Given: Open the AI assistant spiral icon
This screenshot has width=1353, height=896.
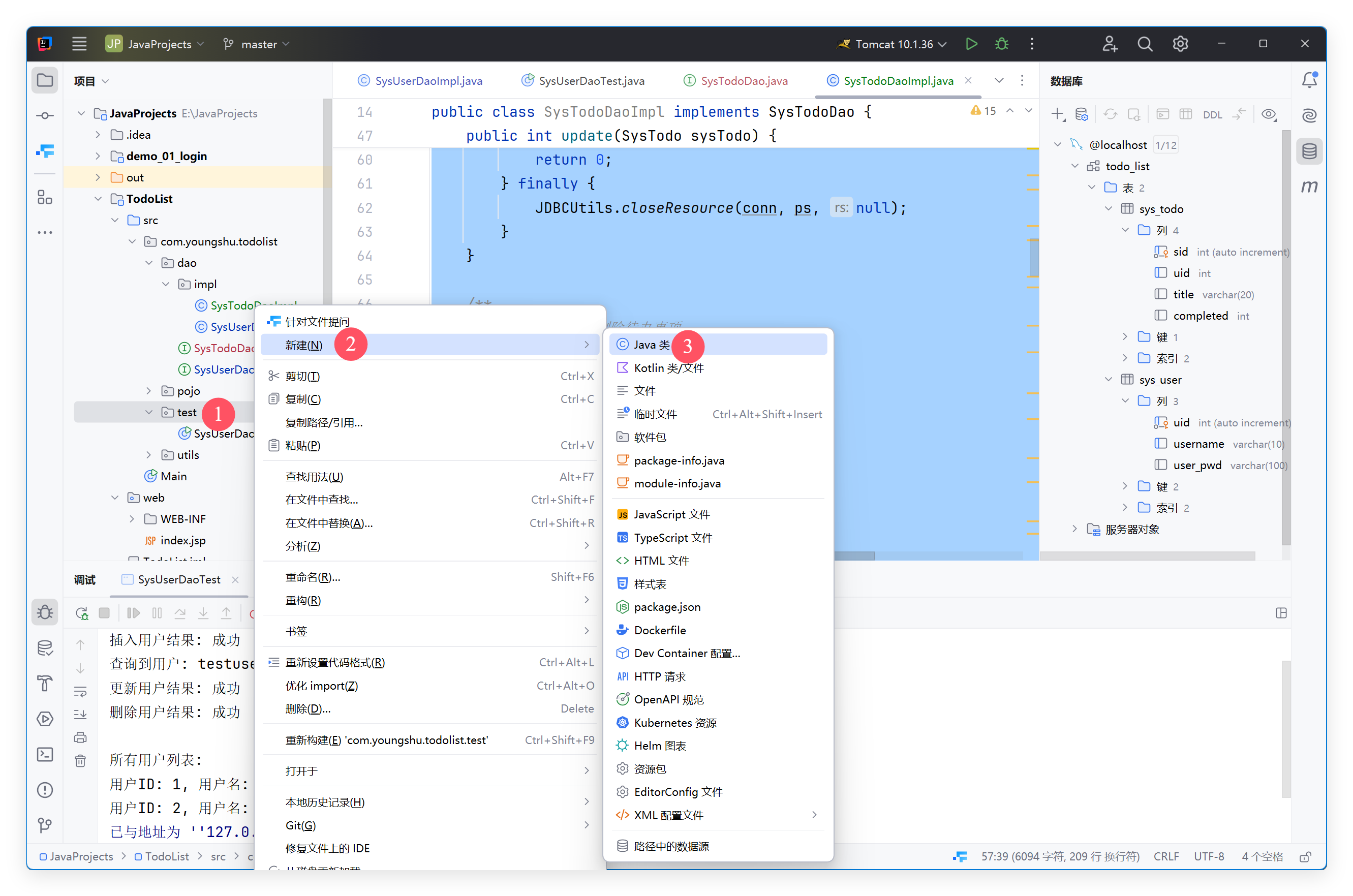Looking at the screenshot, I should click(1309, 115).
